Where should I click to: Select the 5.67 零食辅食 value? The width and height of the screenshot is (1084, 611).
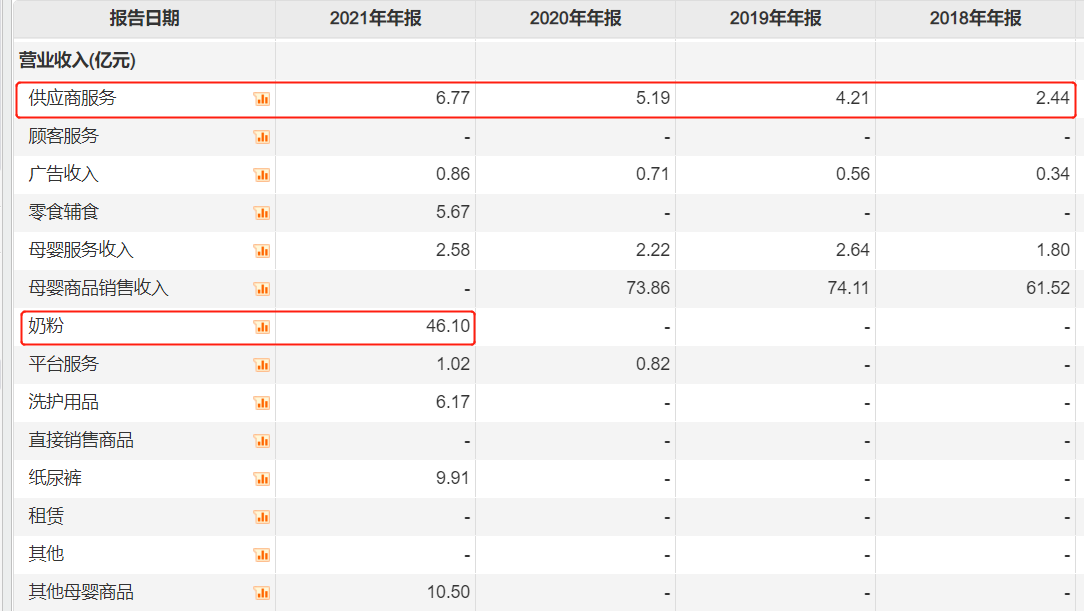point(453,212)
